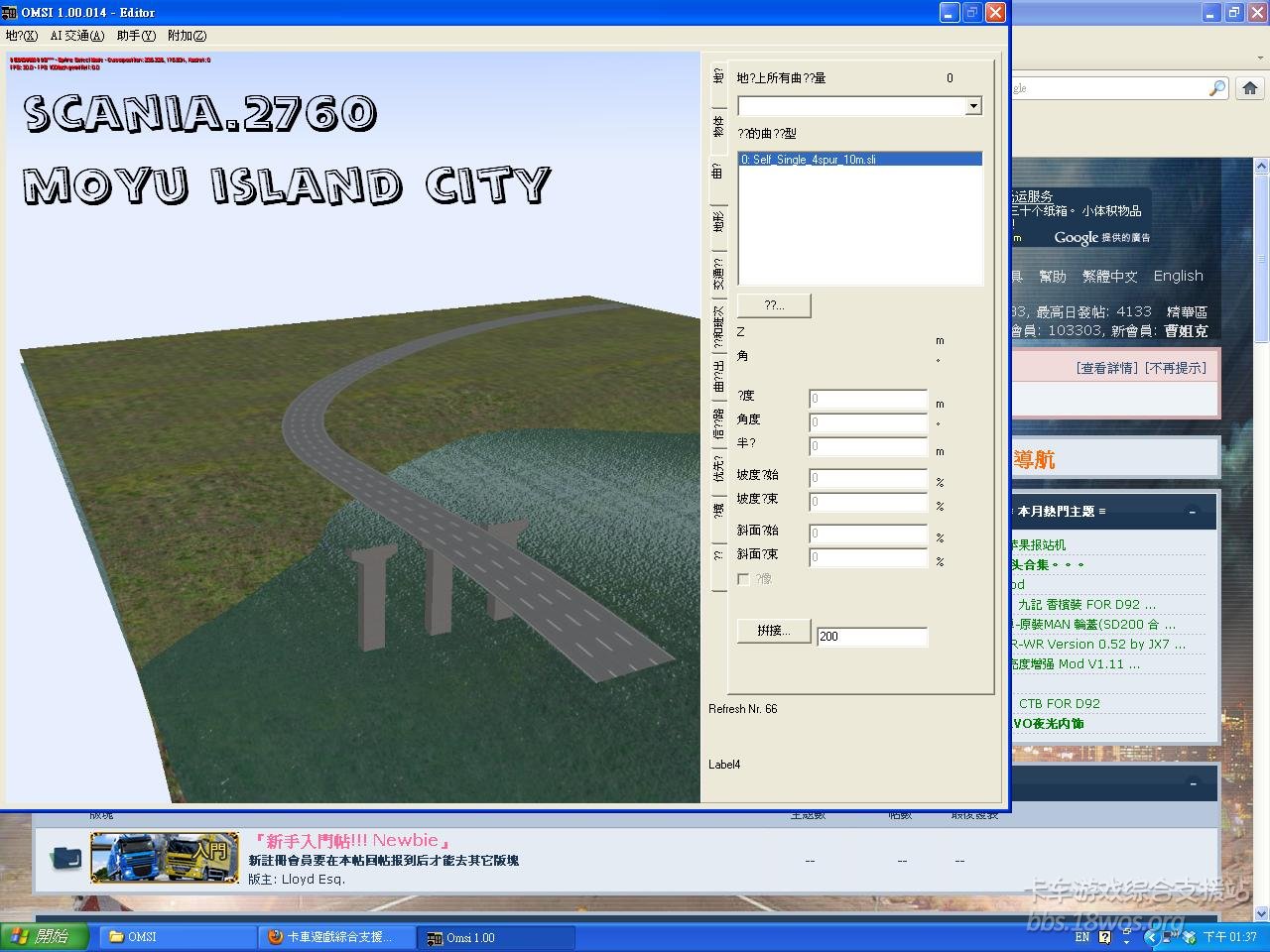This screenshot has height=952, width=1270.
Task: Open the forum folder icon beside Newbie board
Action: click(66, 857)
